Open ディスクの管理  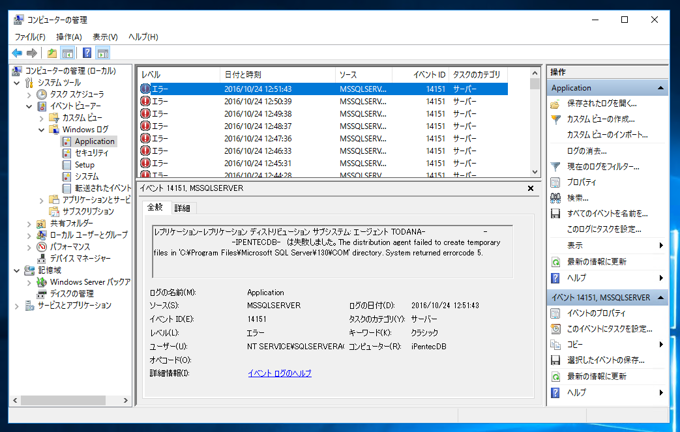[72, 294]
